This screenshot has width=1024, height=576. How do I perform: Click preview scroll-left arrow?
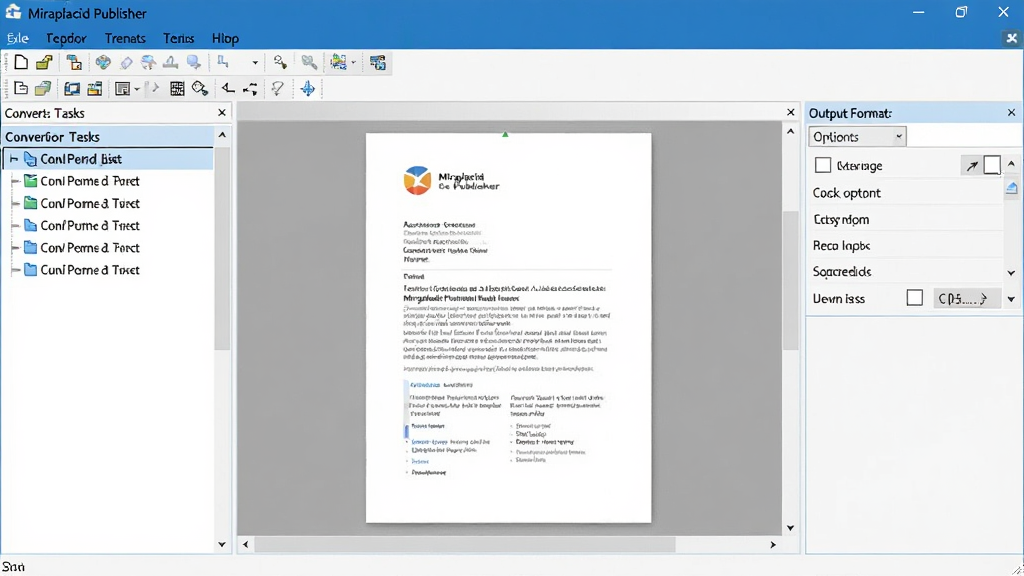(x=246, y=544)
